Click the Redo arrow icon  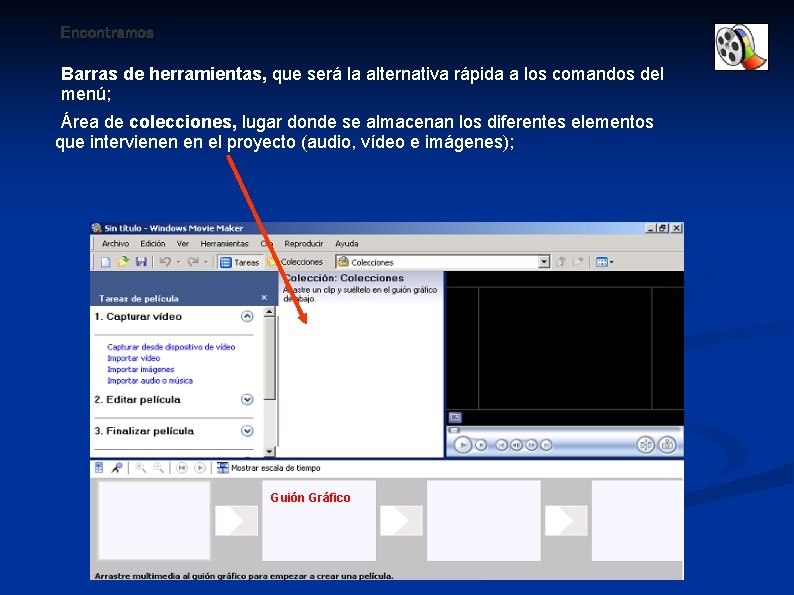[193, 262]
